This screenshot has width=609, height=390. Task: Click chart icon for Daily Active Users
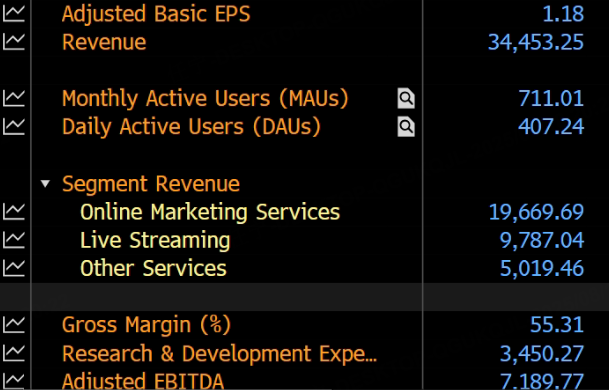coord(14,127)
